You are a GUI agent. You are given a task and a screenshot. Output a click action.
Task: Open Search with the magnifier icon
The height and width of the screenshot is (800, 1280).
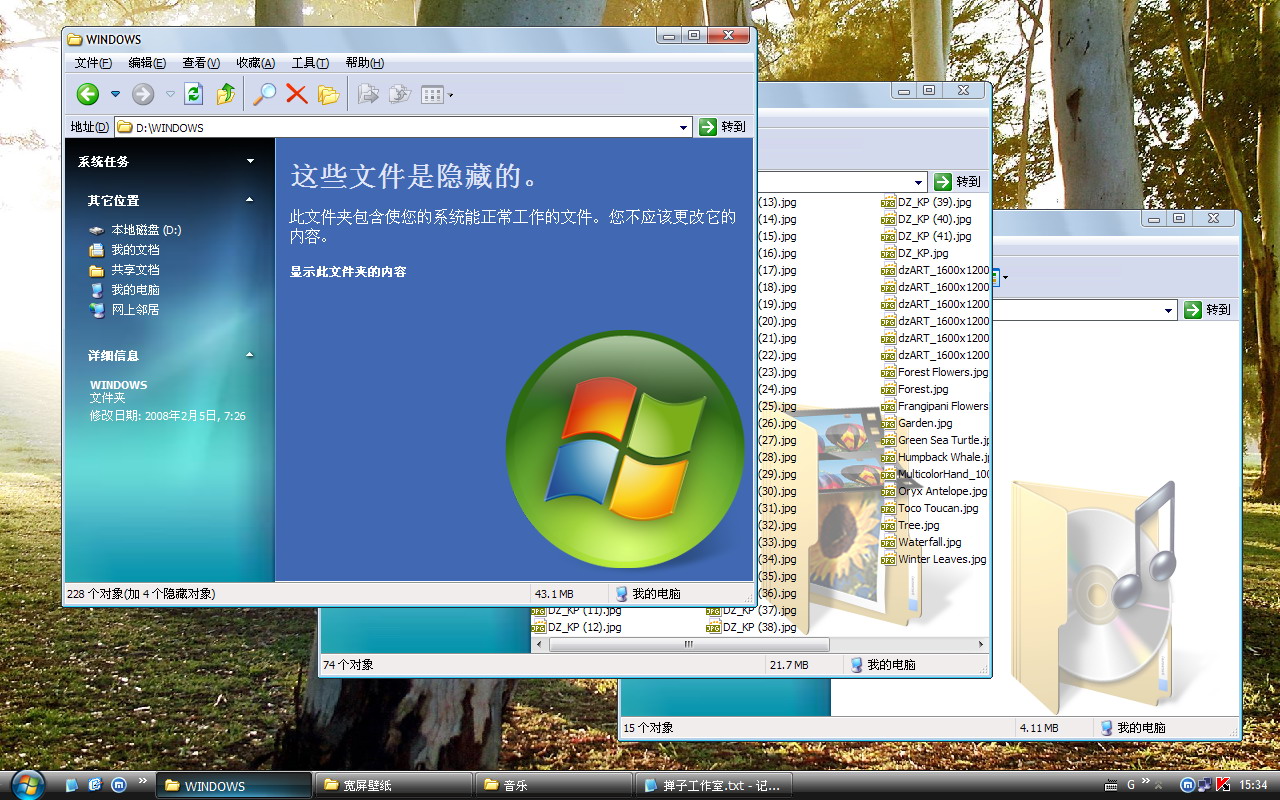pos(264,94)
